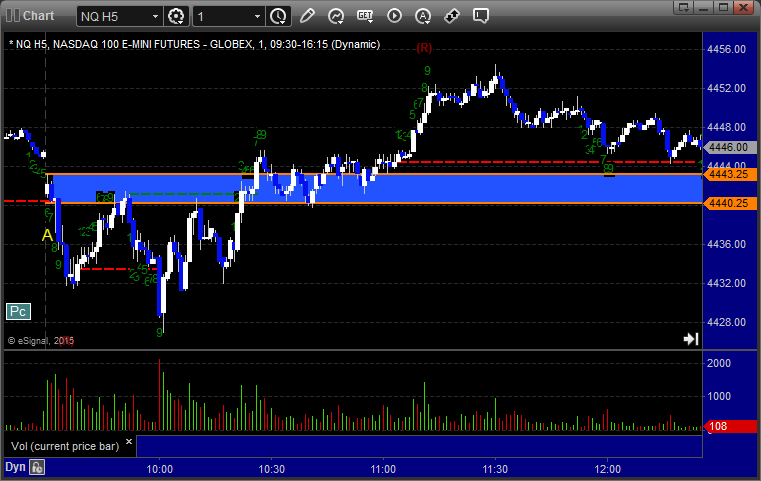
Task: Click the window pop-out menu button
Action: (683, 7)
